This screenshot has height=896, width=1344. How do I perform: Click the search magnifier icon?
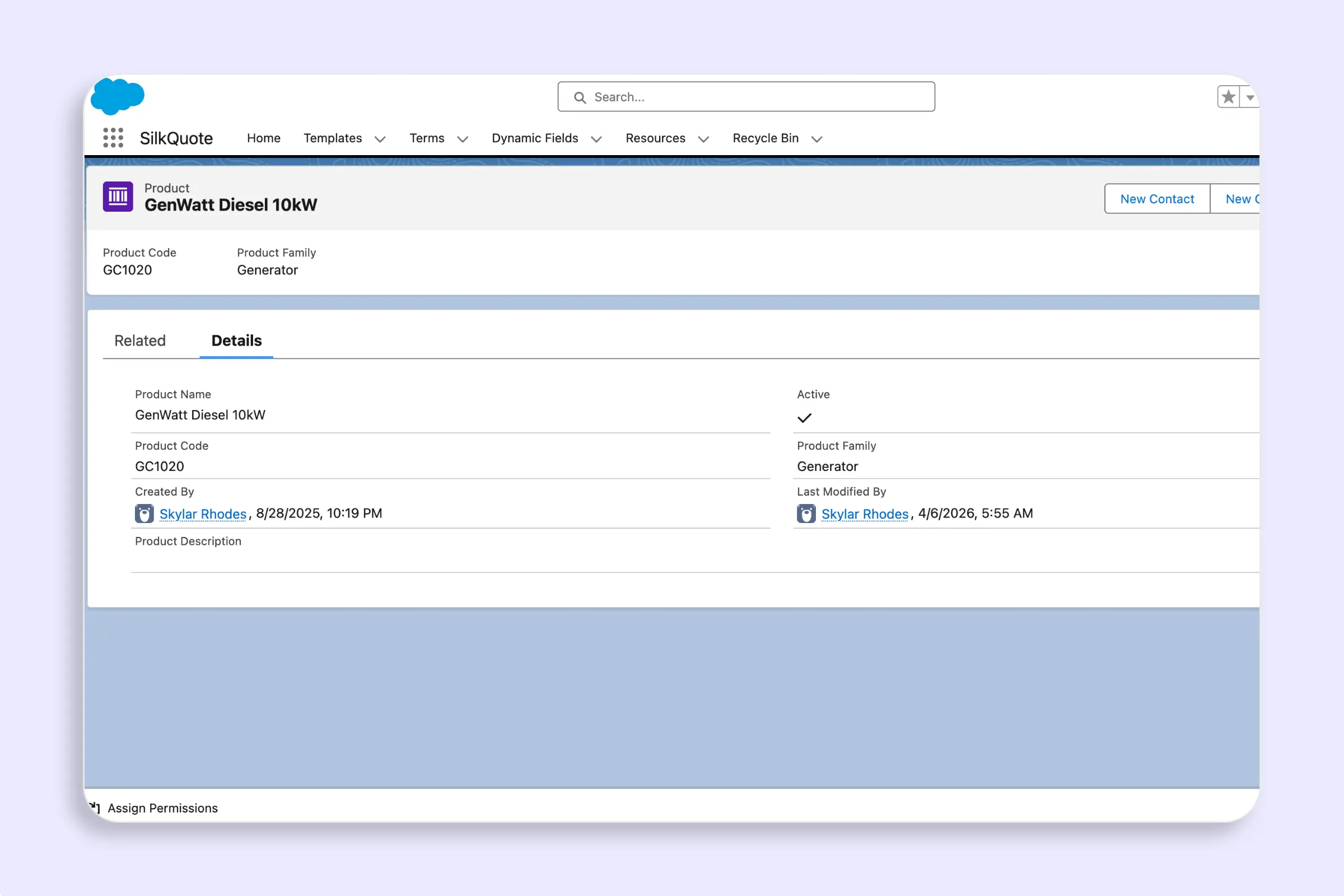pyautogui.click(x=580, y=97)
